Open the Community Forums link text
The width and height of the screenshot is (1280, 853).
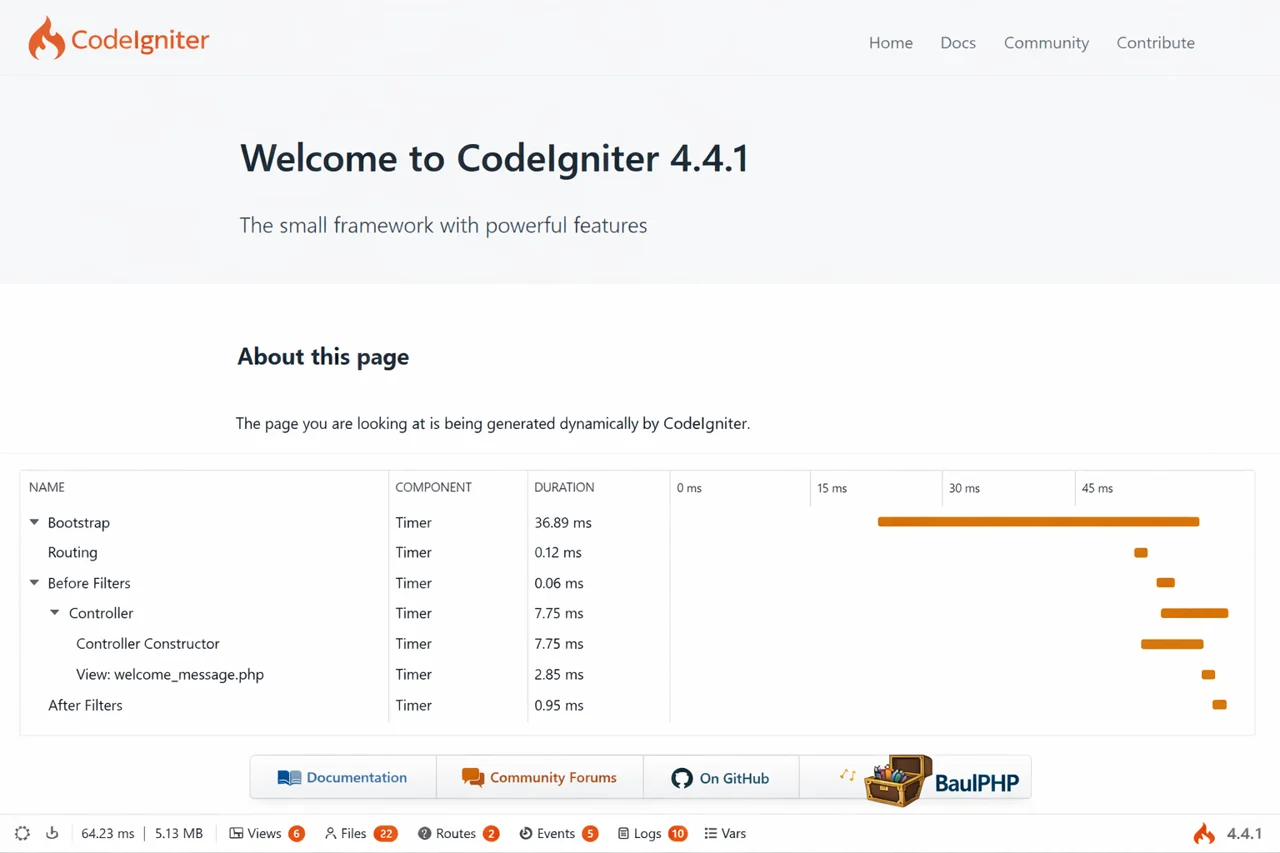coord(553,778)
